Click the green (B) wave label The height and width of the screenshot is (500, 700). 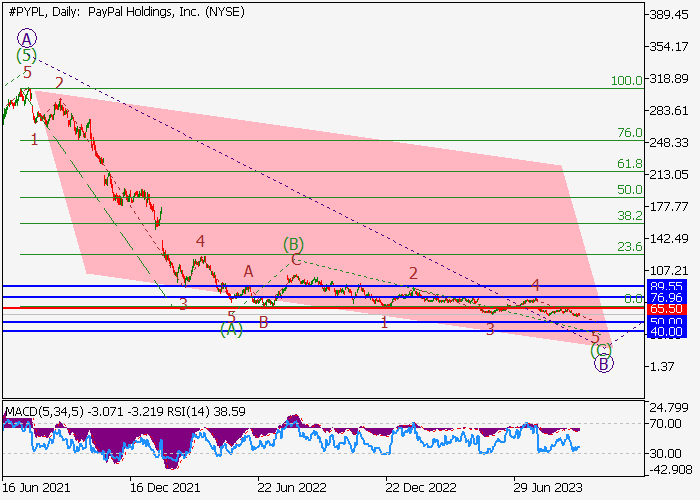(x=293, y=245)
